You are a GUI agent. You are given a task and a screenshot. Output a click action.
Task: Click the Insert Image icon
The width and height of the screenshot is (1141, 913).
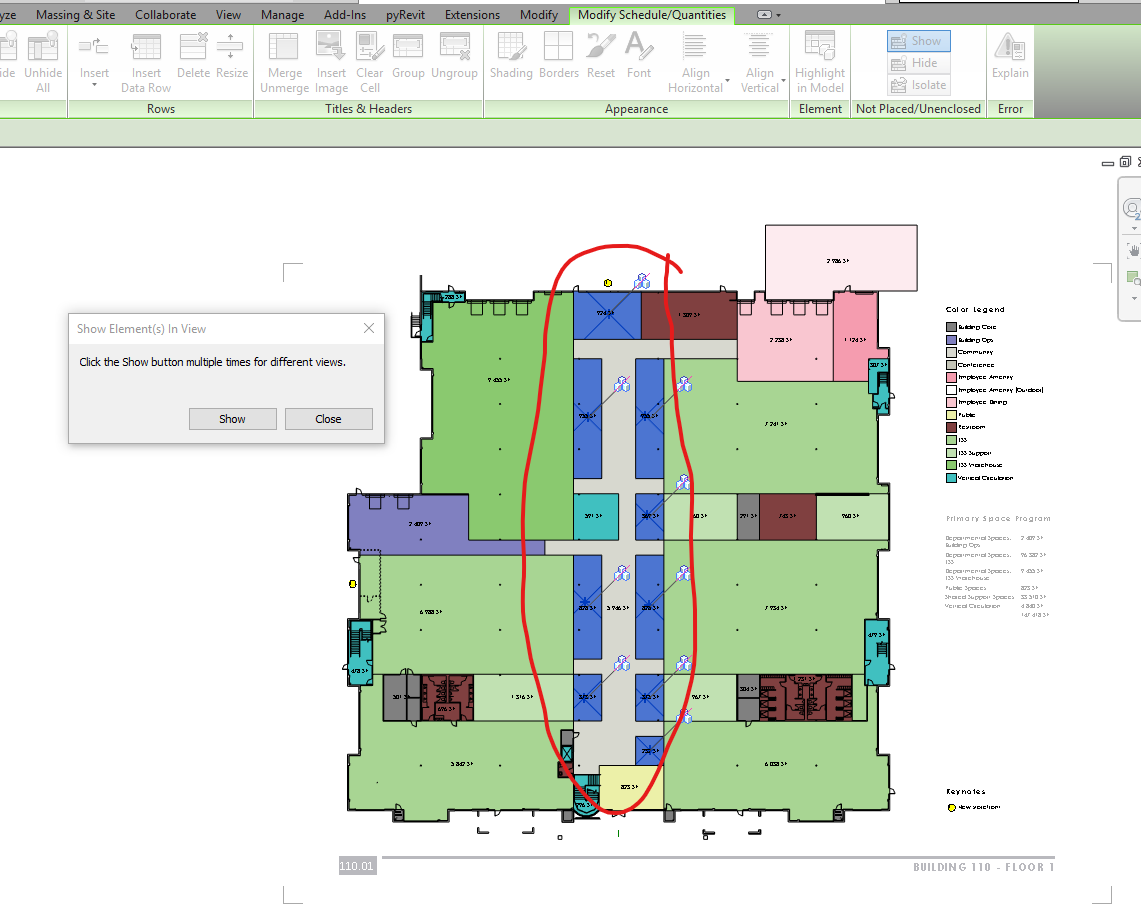[x=330, y=47]
